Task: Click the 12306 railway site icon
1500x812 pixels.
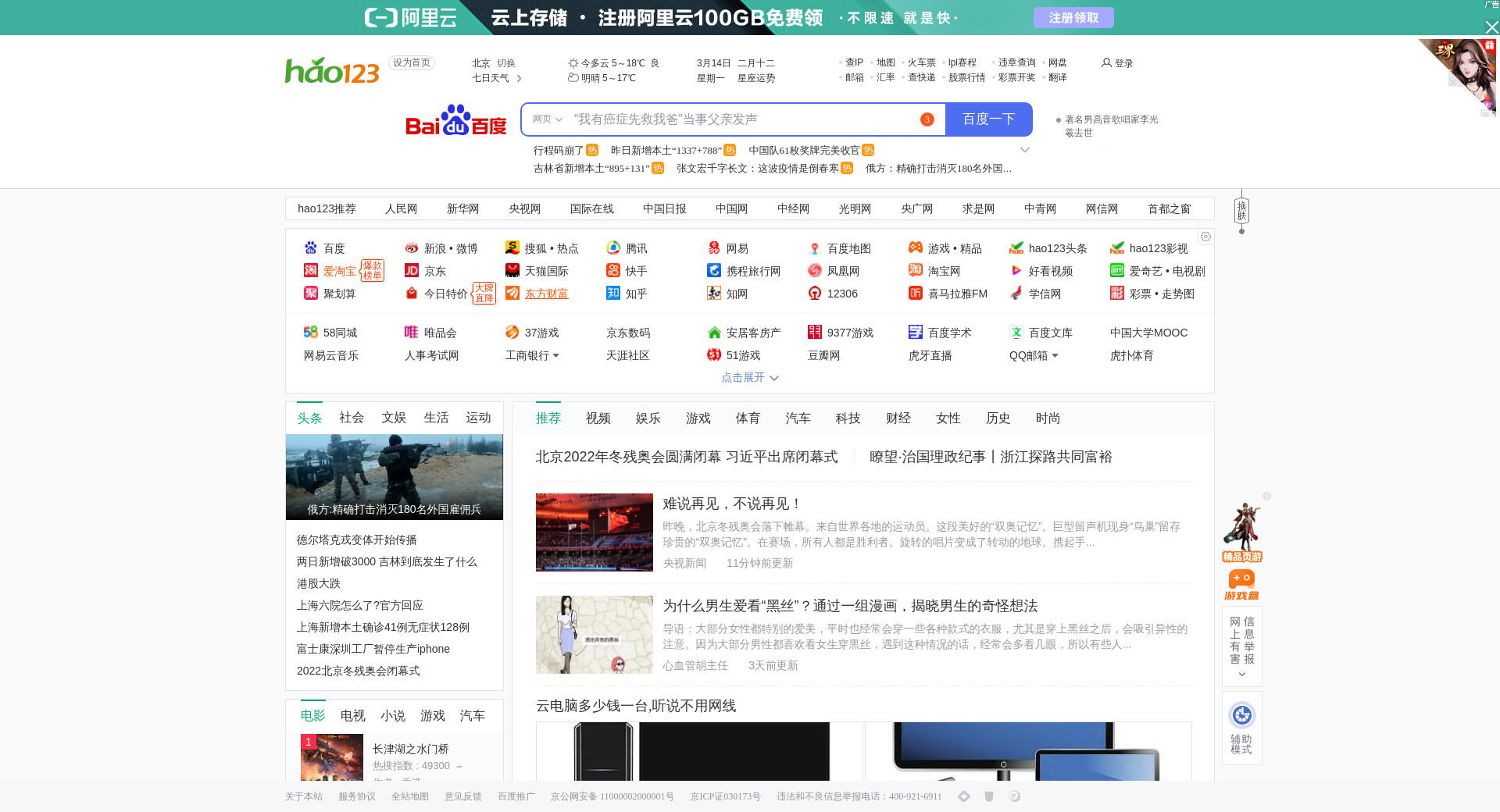Action: 815,294
